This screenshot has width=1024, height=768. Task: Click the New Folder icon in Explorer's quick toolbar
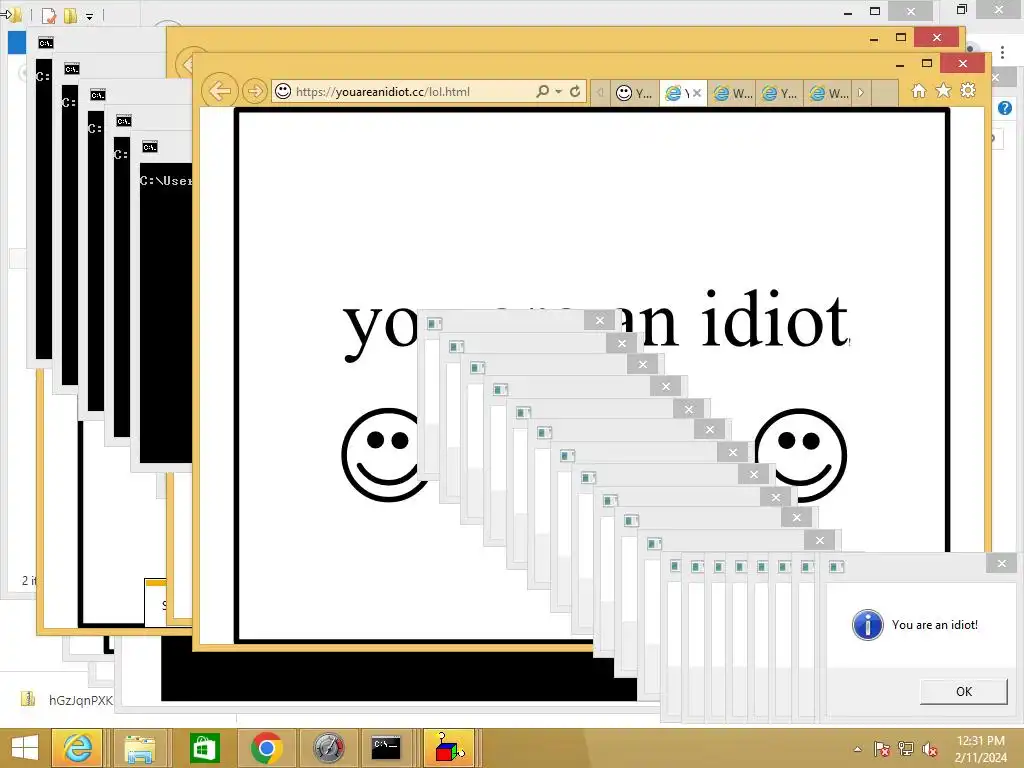click(x=70, y=14)
